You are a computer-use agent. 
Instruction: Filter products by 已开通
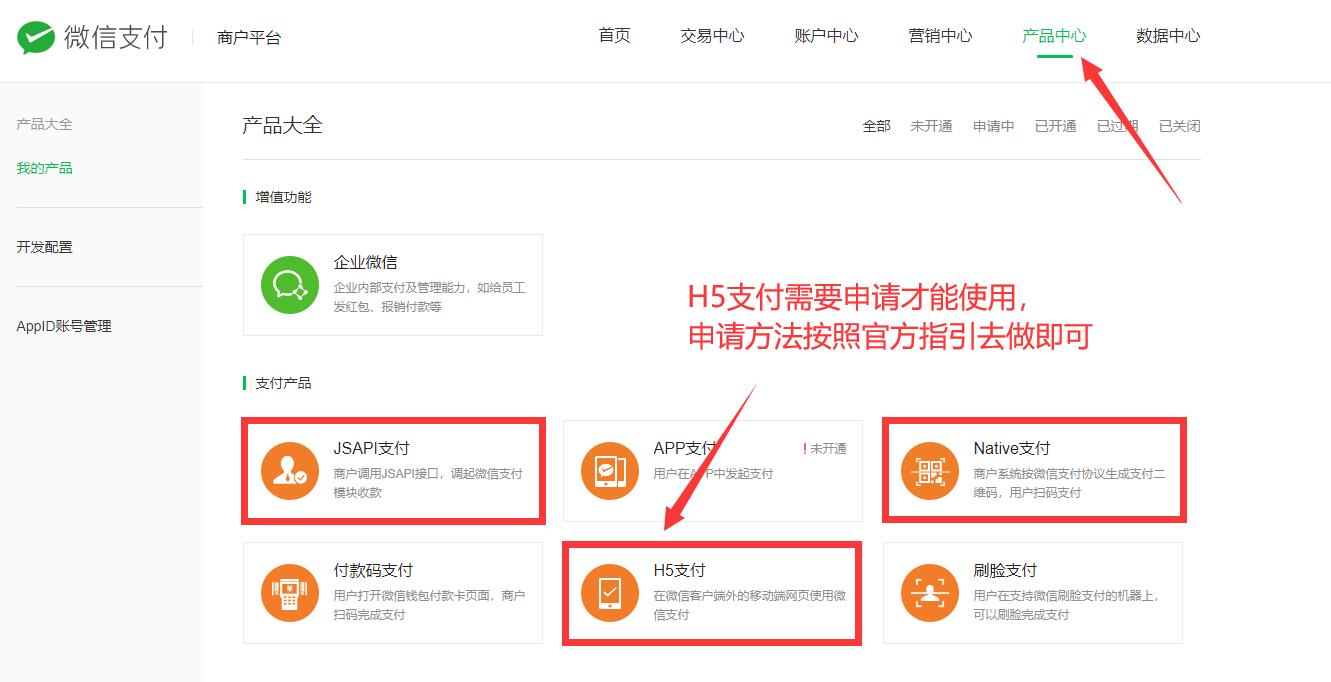pyautogui.click(x=1056, y=126)
